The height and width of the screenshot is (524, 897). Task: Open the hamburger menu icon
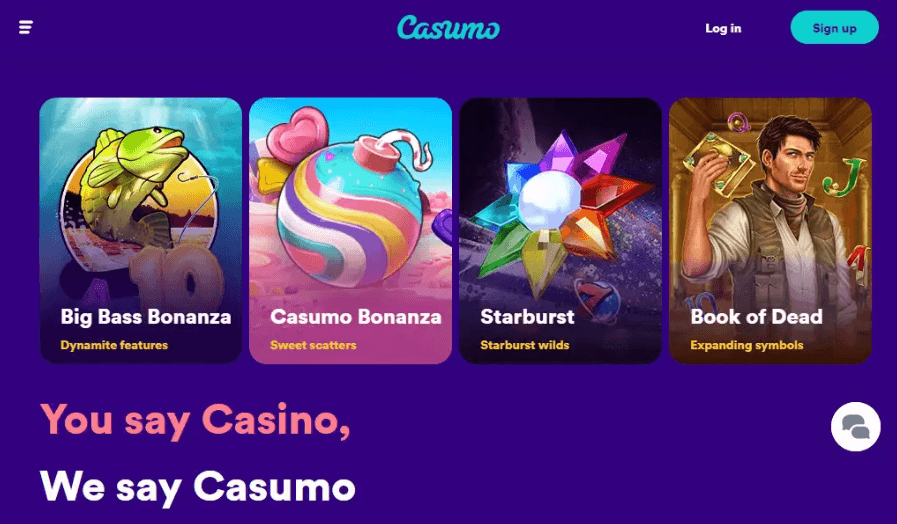click(26, 27)
